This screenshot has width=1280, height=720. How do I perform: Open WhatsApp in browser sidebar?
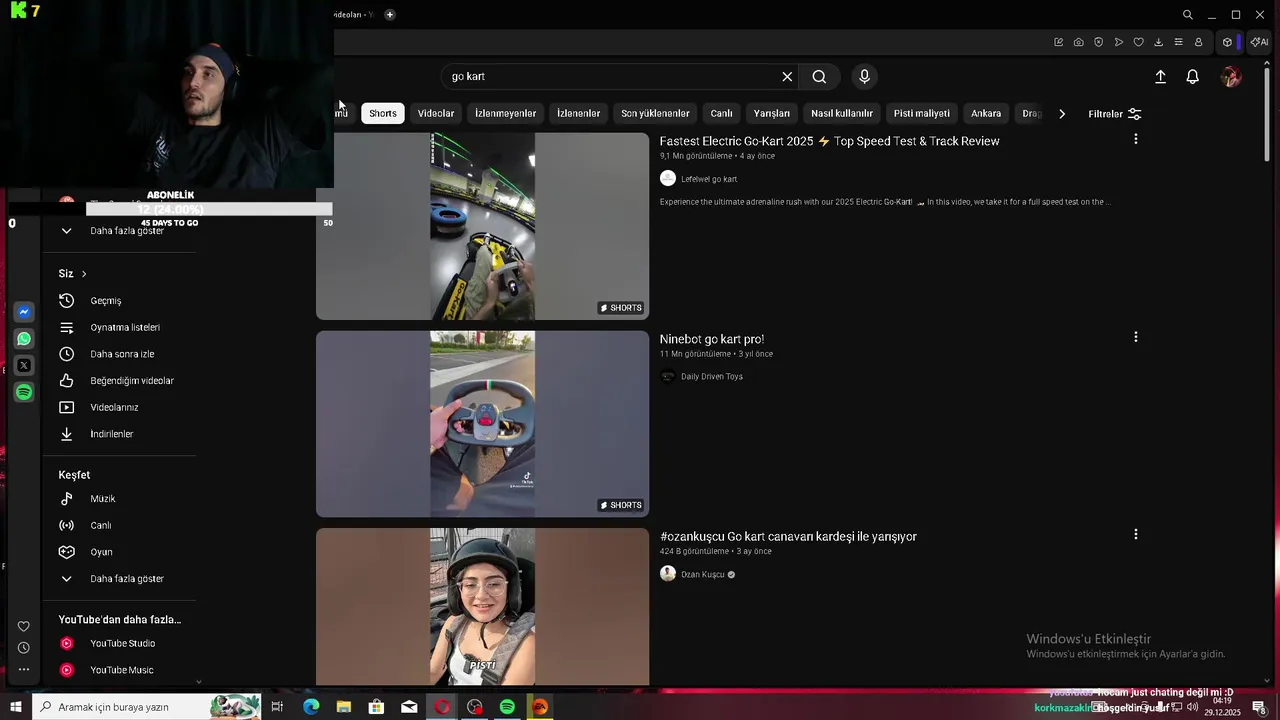24,339
